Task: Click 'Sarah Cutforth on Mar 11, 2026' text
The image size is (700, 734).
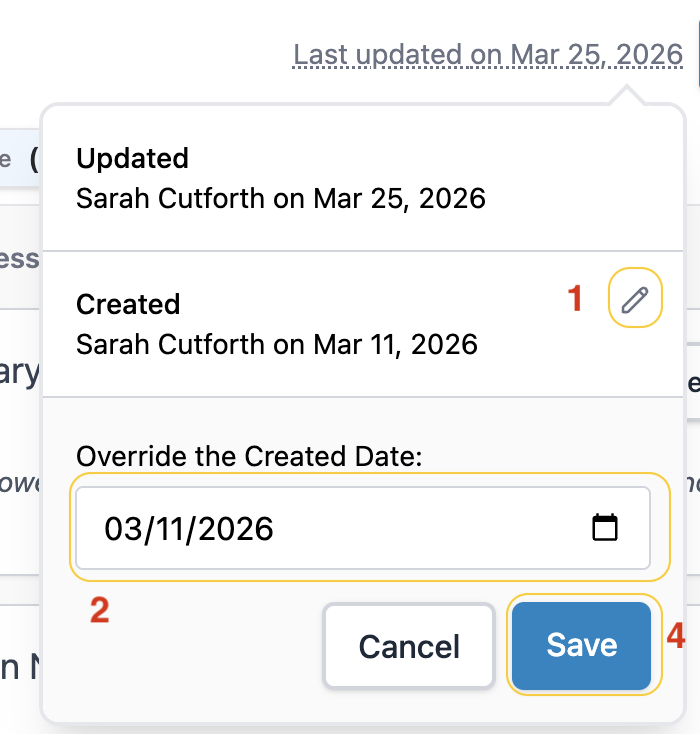Action: 277,345
